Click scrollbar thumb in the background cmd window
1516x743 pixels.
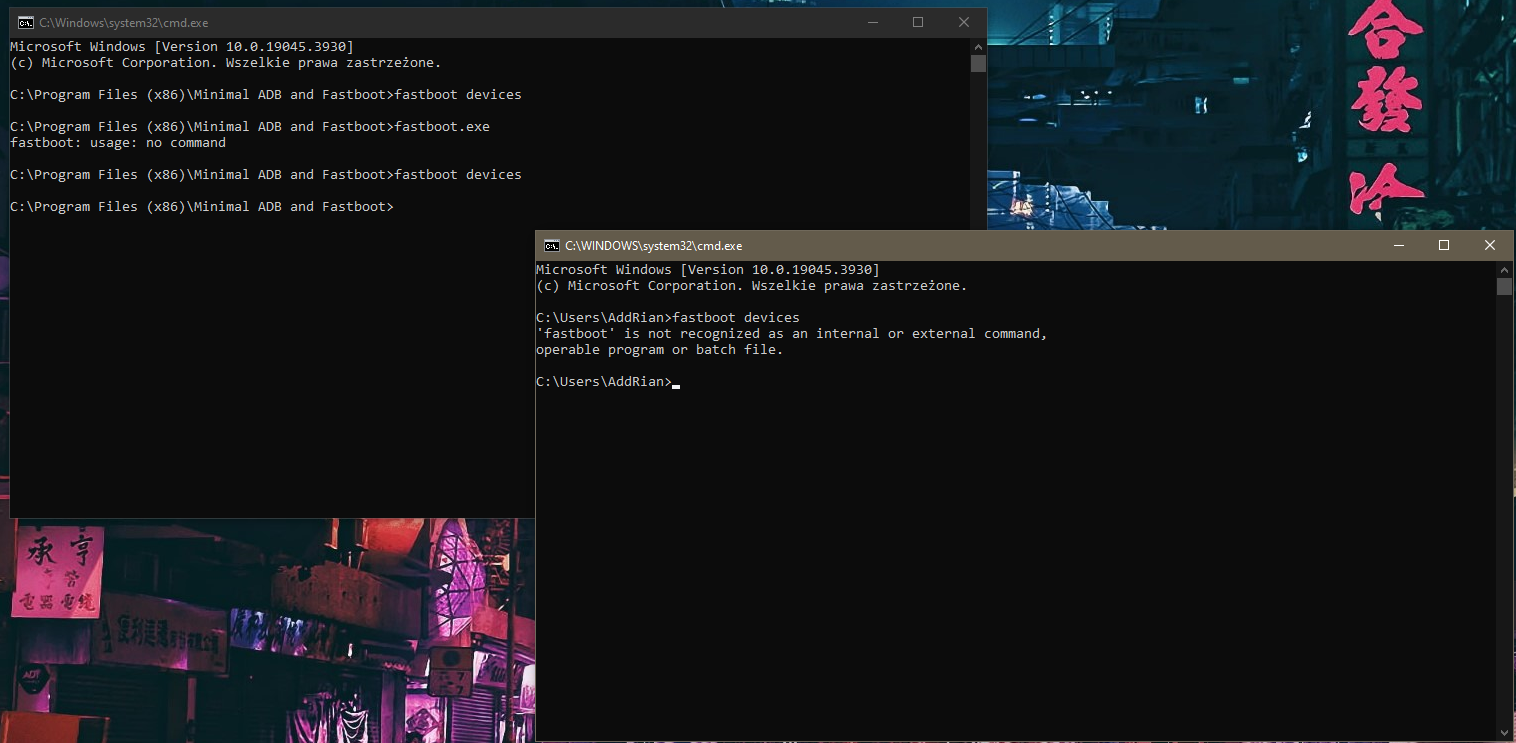click(978, 63)
